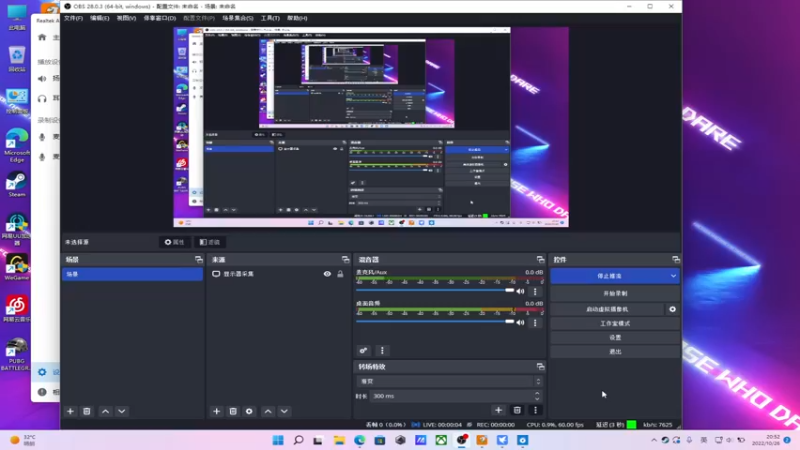Adjust the 麦克风/Aux volume slider
This screenshot has width=800, height=450.
tap(435, 290)
